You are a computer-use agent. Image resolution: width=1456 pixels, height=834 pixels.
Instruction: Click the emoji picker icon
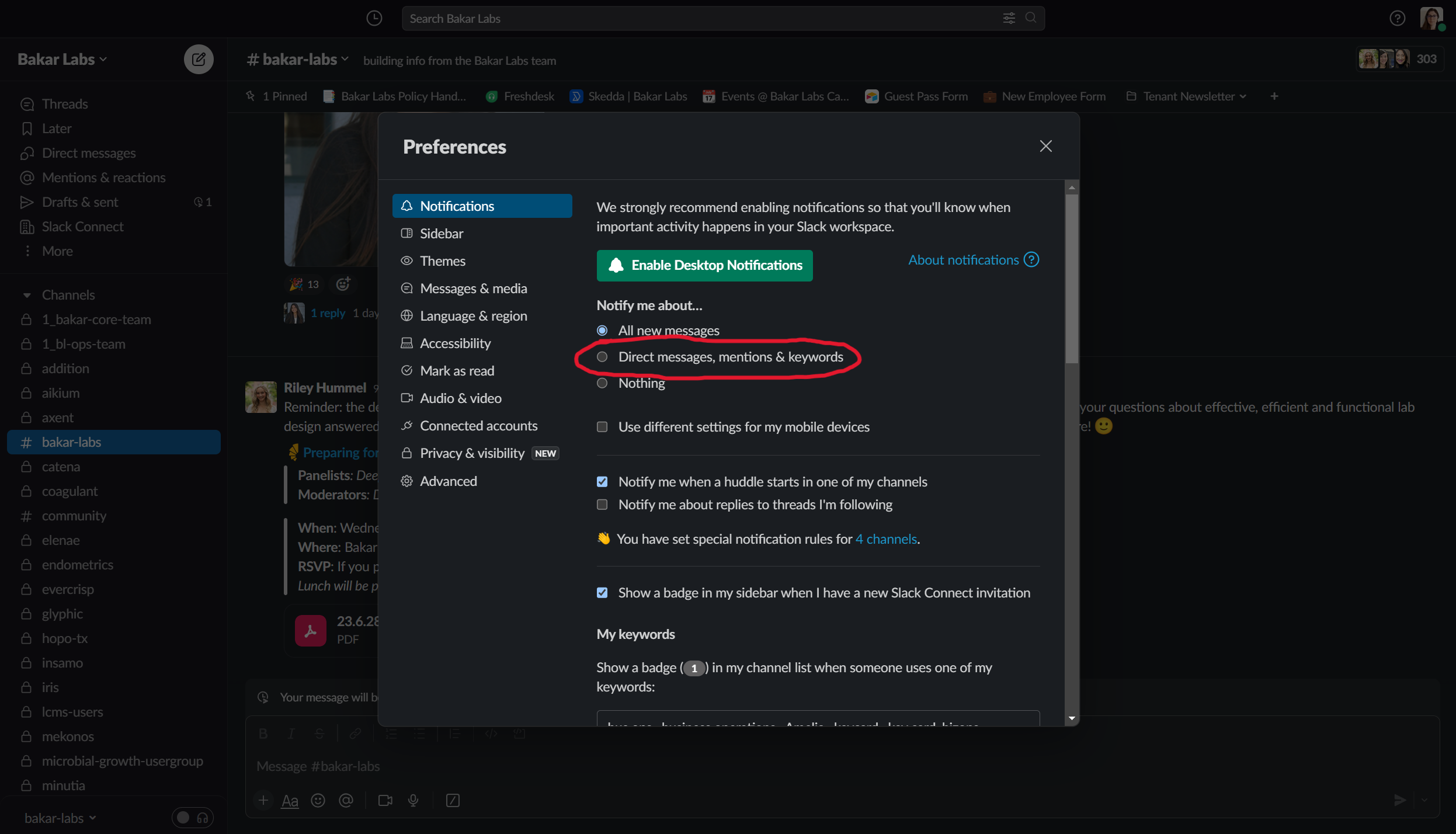pyautogui.click(x=318, y=800)
